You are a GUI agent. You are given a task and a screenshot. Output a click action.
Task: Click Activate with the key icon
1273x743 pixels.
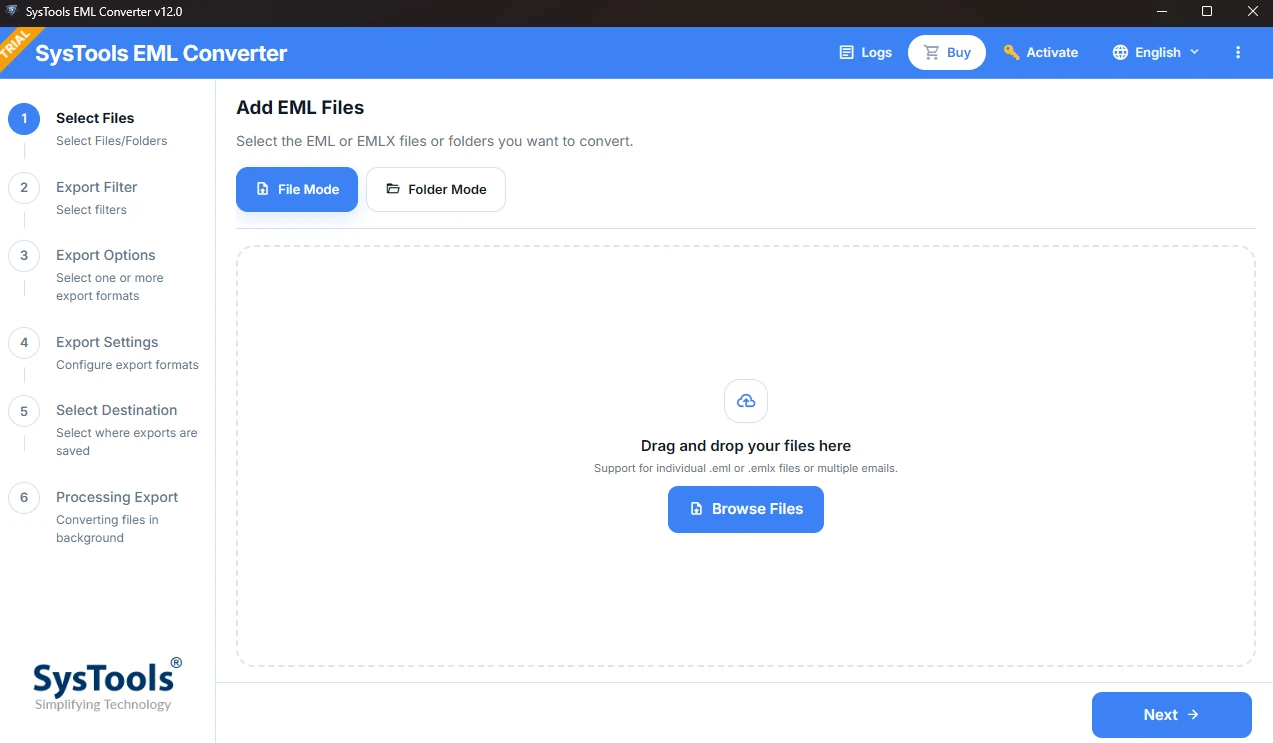click(x=1041, y=52)
